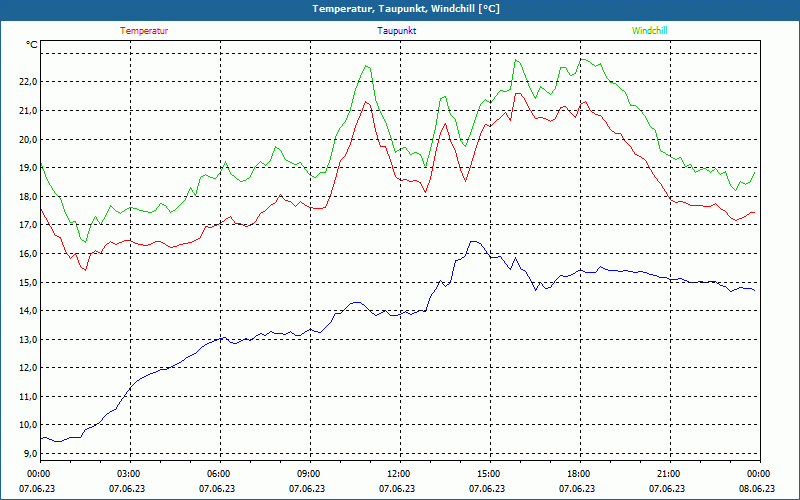Click the 20,0 y-axis value
800x500 pixels.
pos(29,139)
